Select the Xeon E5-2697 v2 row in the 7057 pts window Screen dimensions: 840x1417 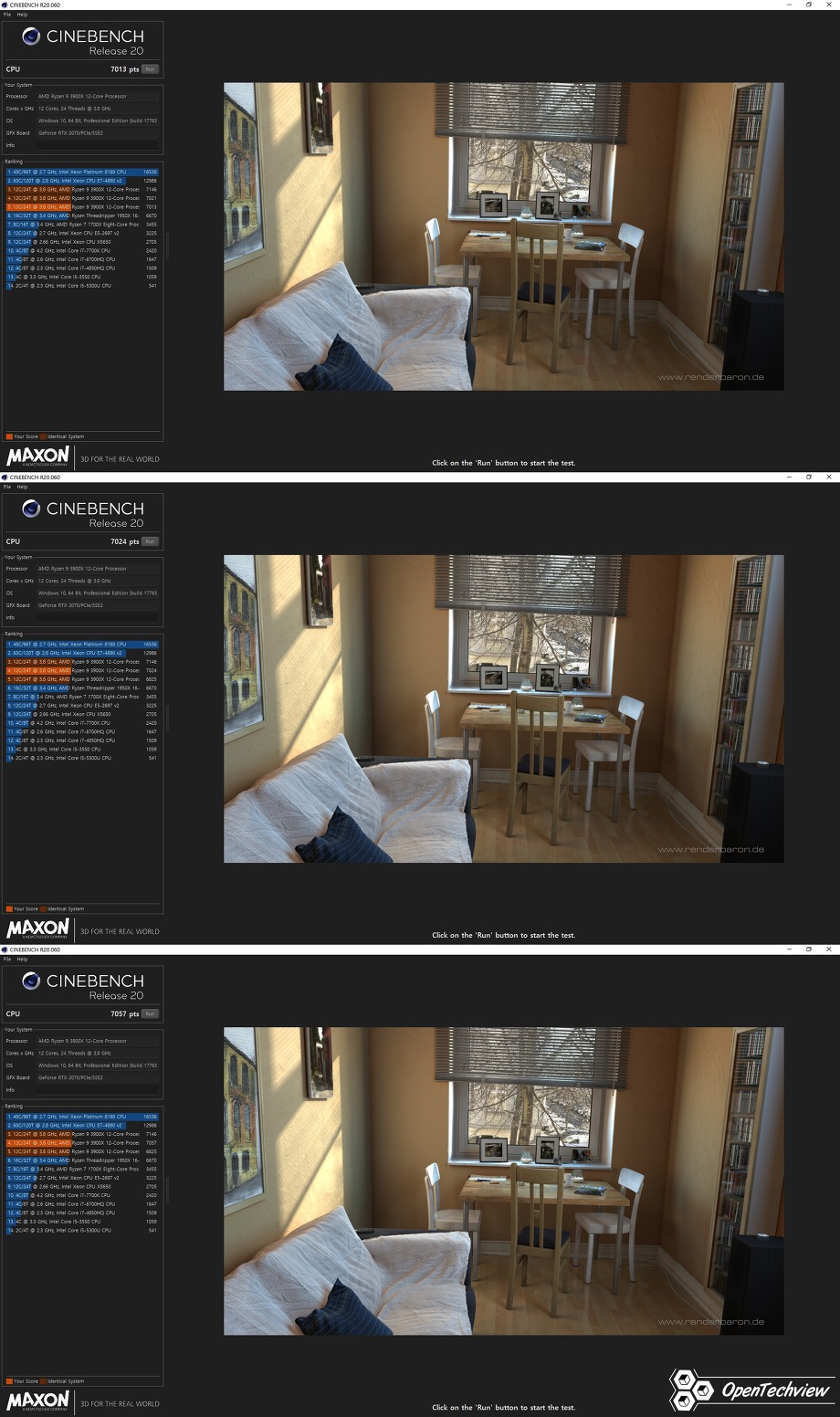click(82, 1178)
